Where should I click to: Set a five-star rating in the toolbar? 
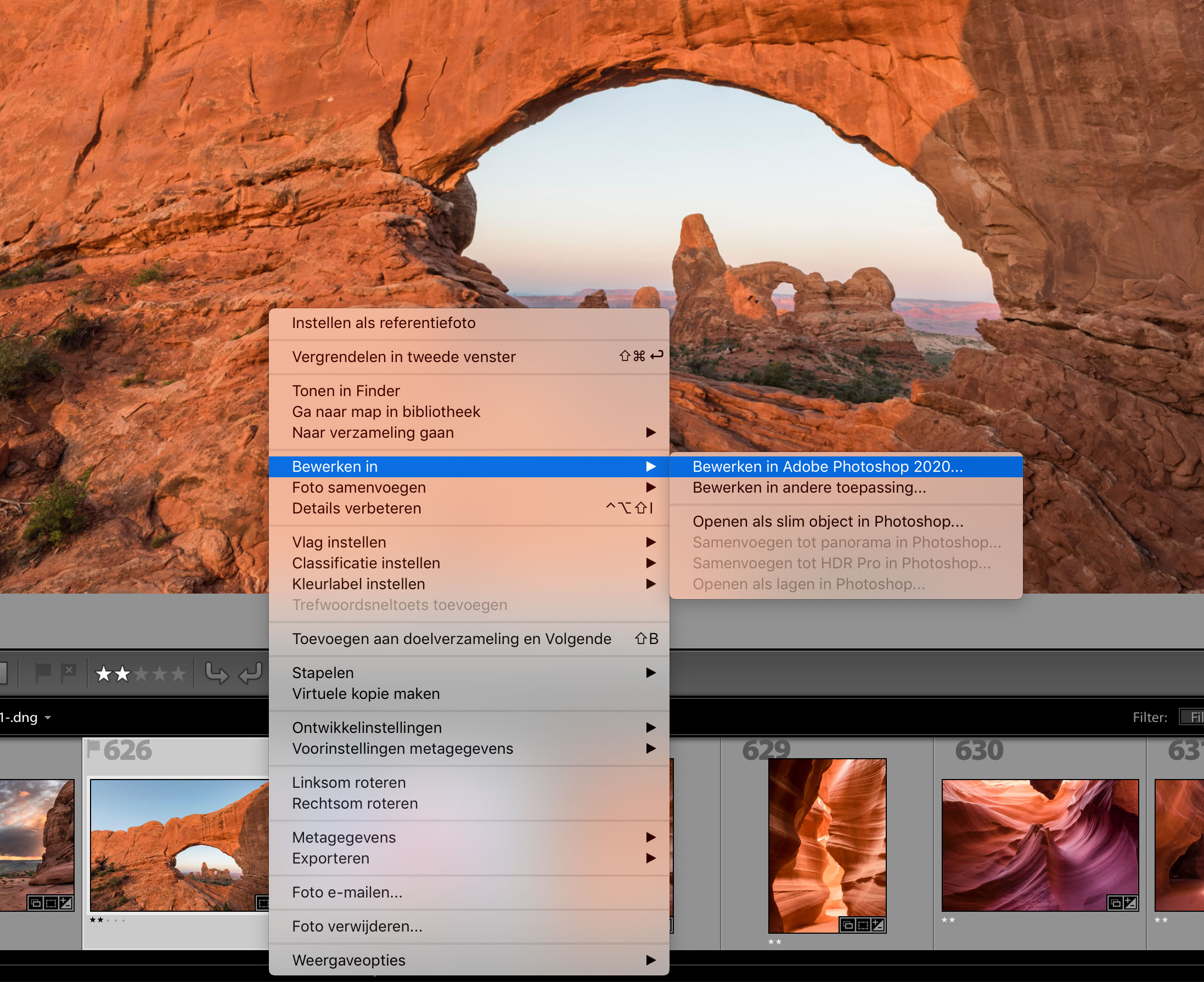point(178,673)
